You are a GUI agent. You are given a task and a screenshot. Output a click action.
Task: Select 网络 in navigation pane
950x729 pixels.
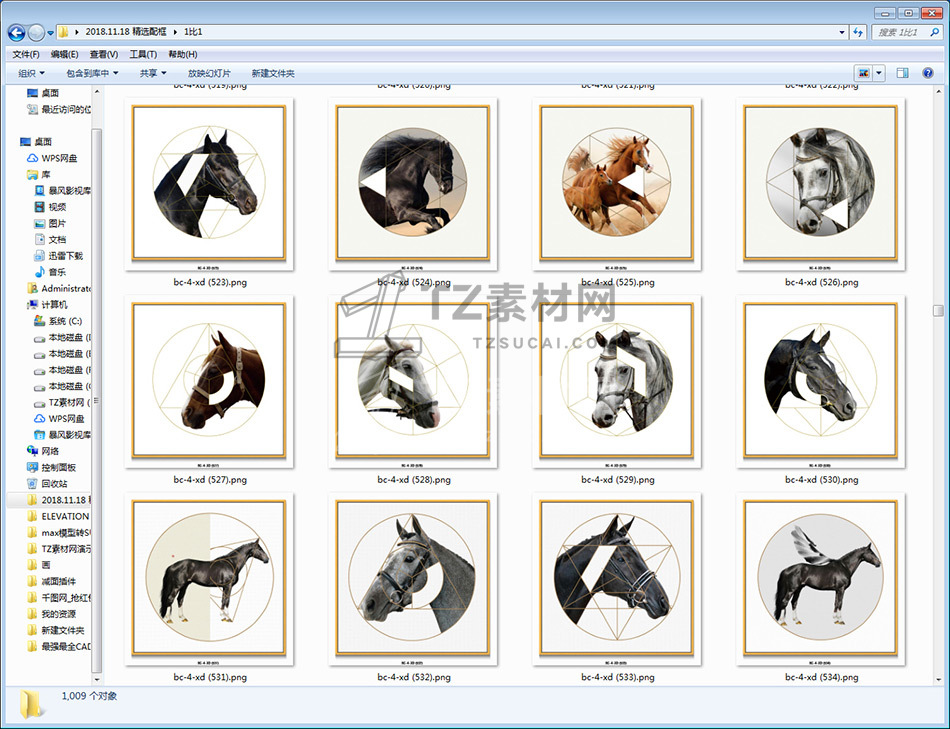point(43,451)
